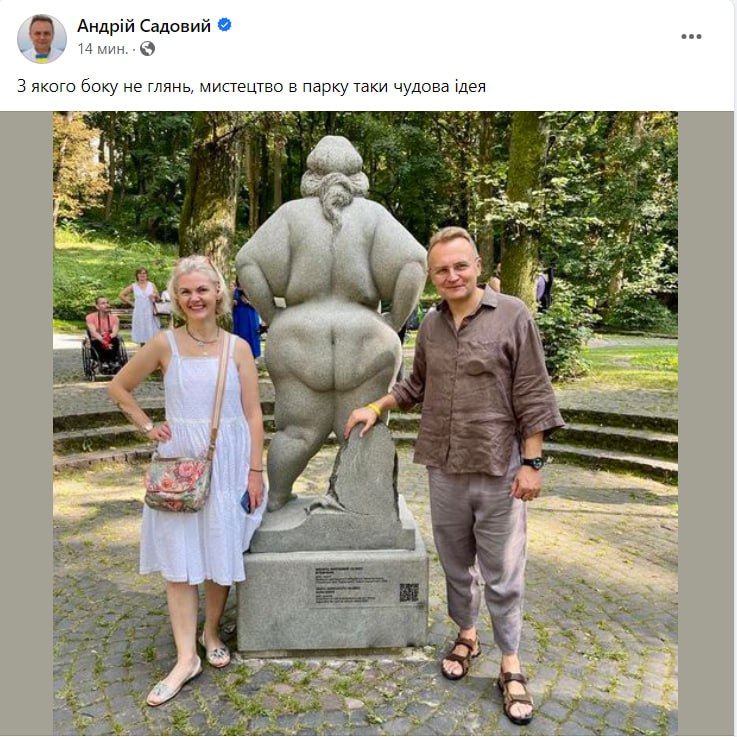Click the post caption text about мистецтво в парку
This screenshot has height=737, width=737.
click(251, 86)
